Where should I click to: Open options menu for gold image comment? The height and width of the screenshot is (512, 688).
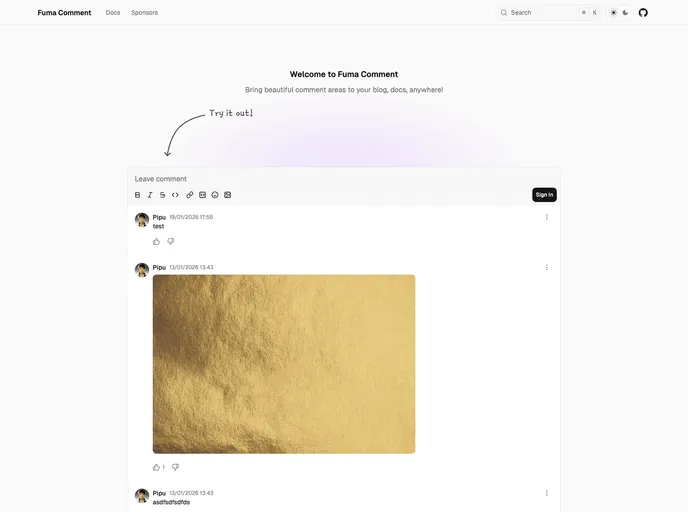point(546,267)
